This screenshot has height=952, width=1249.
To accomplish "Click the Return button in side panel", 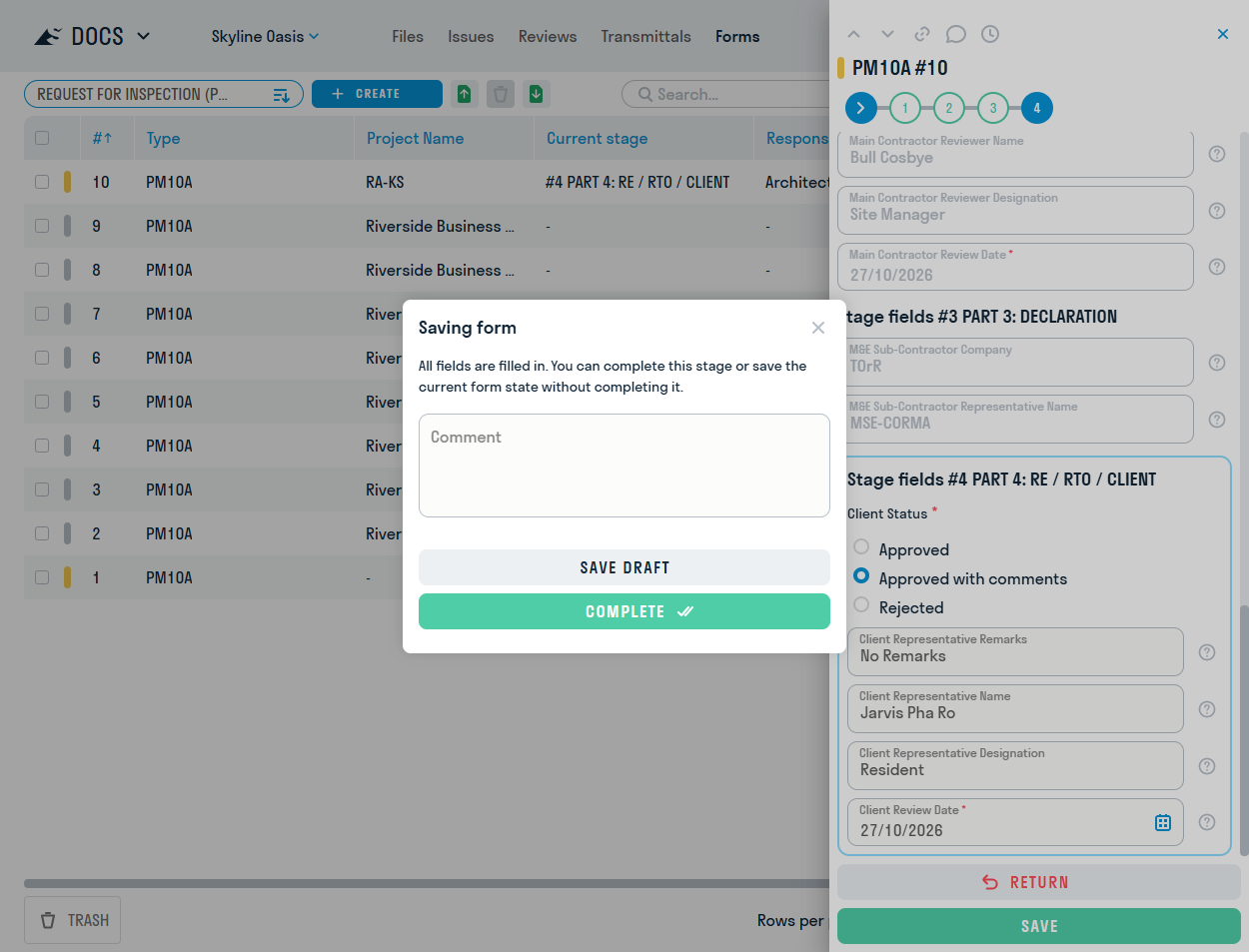I will [1039, 882].
